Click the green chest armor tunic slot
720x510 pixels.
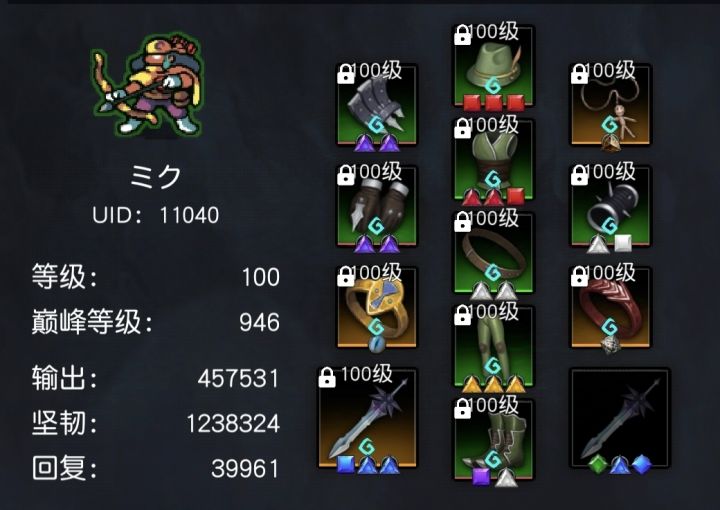click(x=494, y=159)
